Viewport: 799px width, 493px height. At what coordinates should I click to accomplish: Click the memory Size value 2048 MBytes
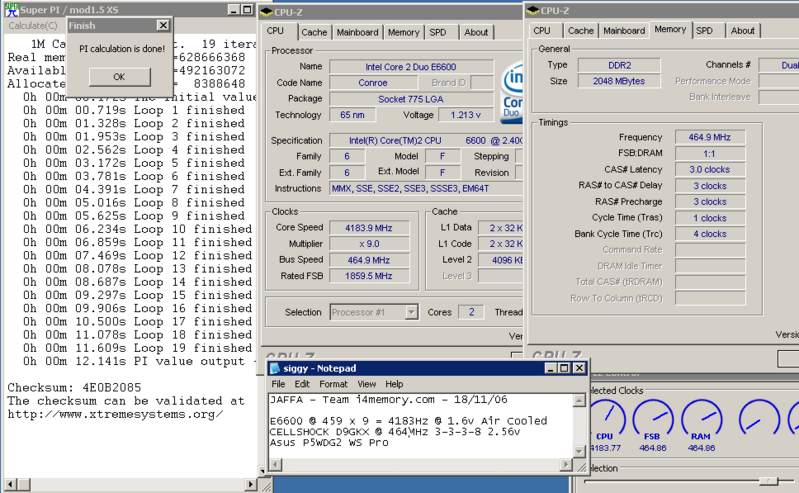(619, 81)
